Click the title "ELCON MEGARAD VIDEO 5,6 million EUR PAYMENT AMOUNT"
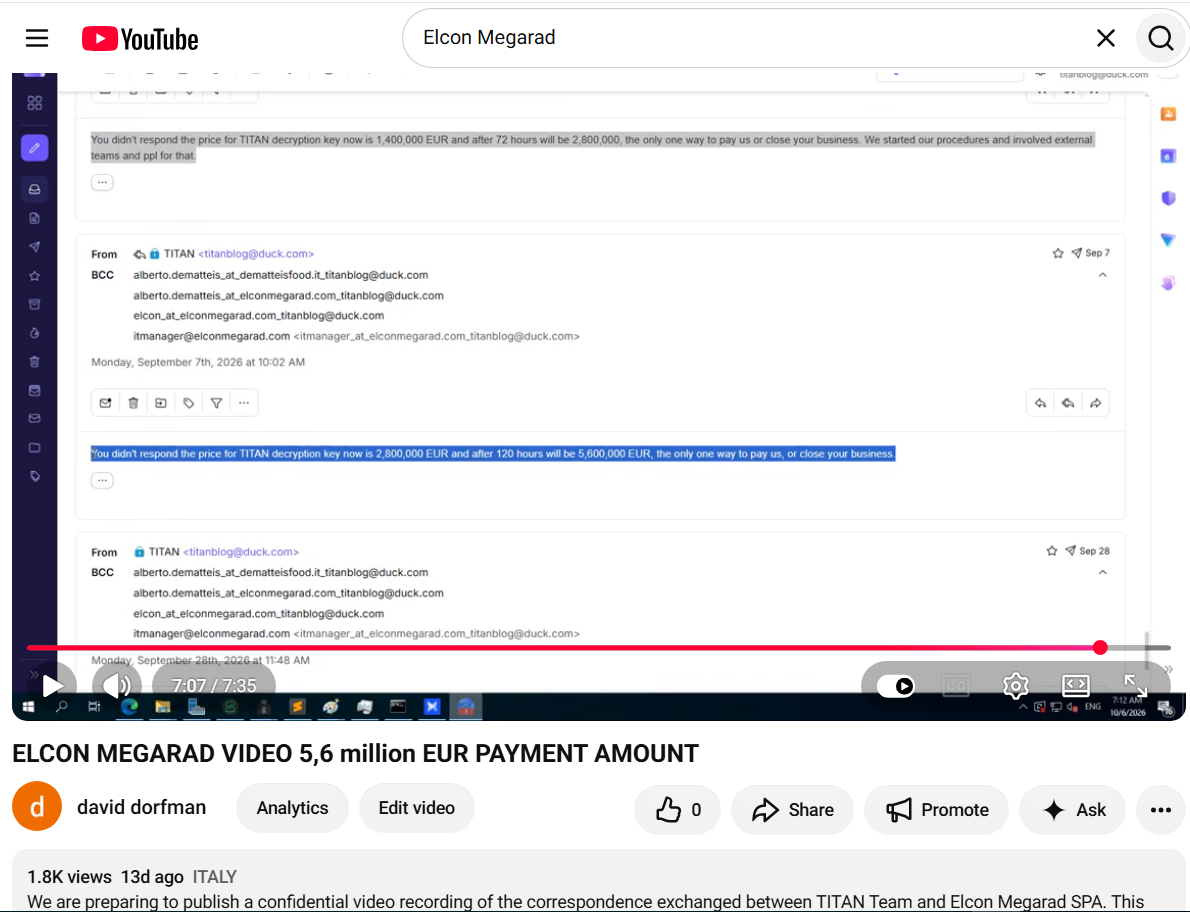1190x912 pixels. (355, 753)
